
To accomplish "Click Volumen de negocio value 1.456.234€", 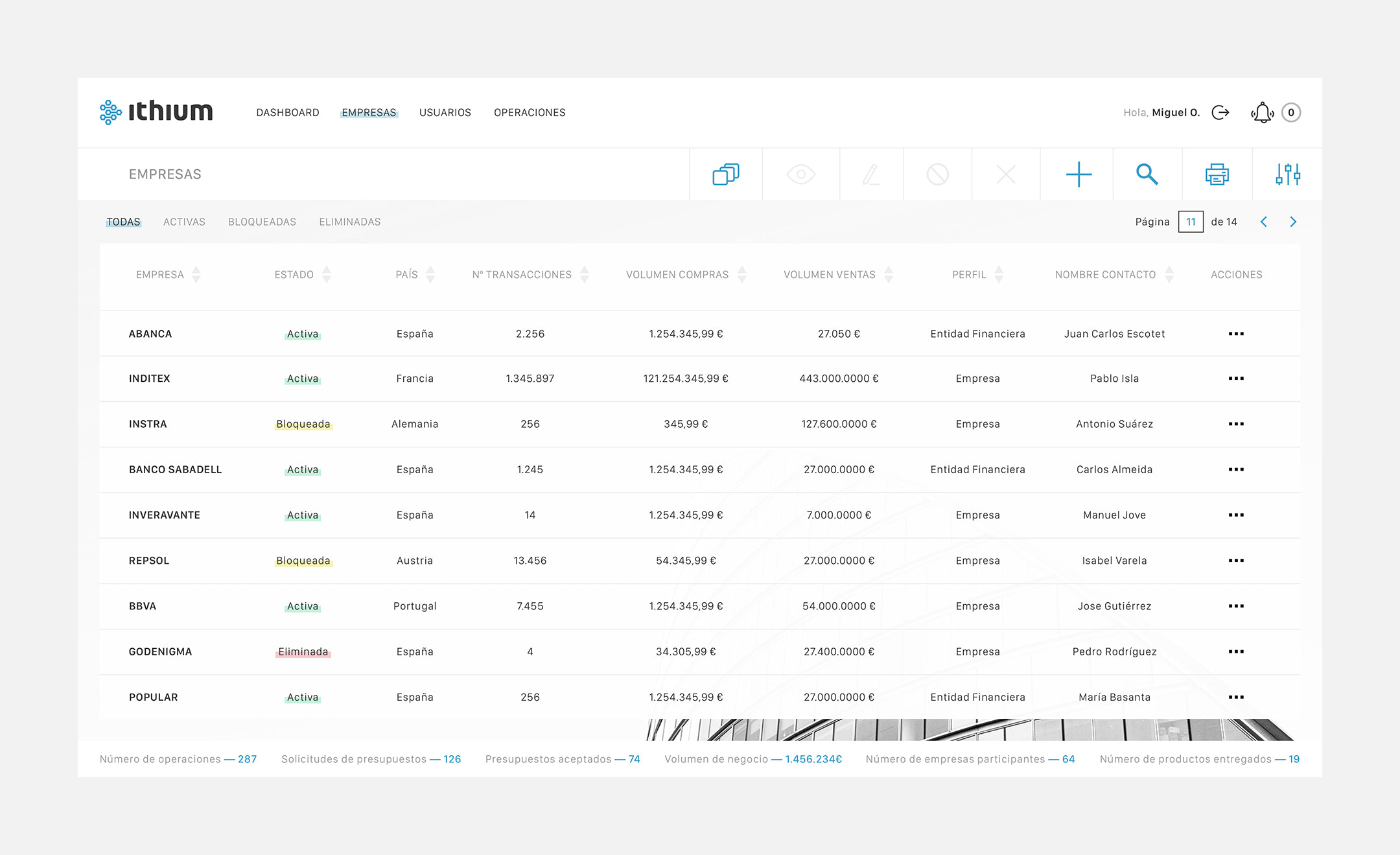I will coord(813,759).
